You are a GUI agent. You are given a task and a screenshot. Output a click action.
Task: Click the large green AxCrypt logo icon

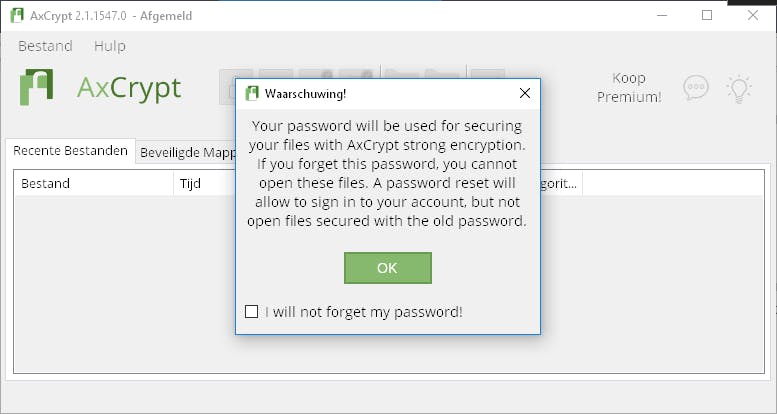tap(37, 87)
